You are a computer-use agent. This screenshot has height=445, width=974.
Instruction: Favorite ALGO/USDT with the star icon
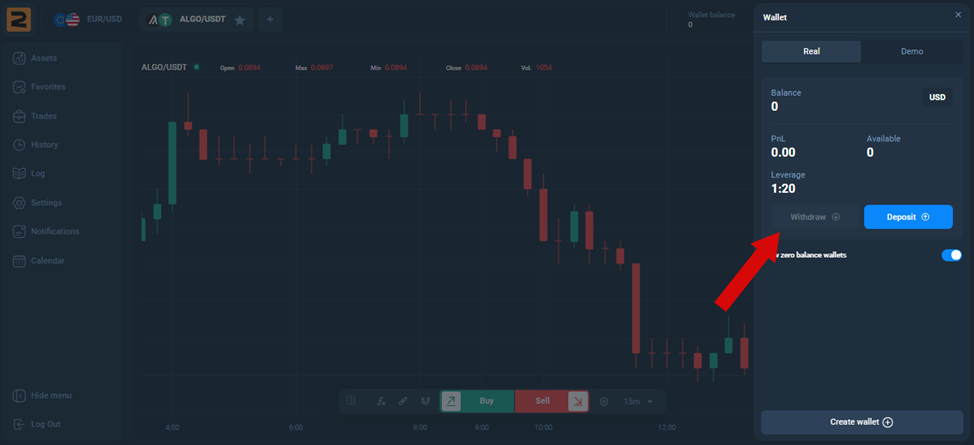click(239, 19)
